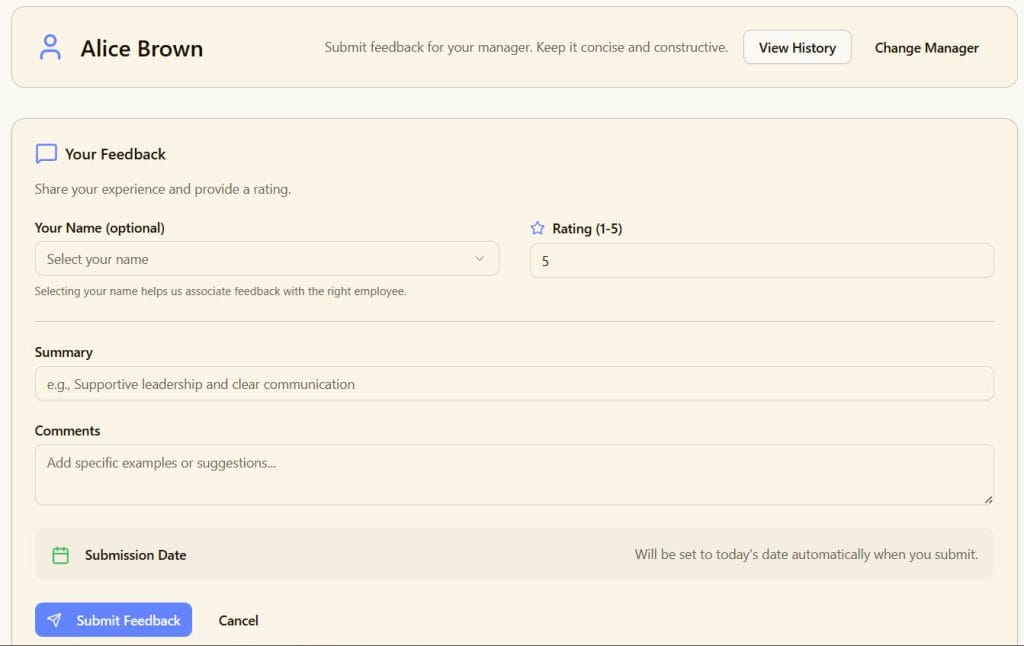
Task: Click the calendar icon next to Submission Date
Action: point(60,554)
